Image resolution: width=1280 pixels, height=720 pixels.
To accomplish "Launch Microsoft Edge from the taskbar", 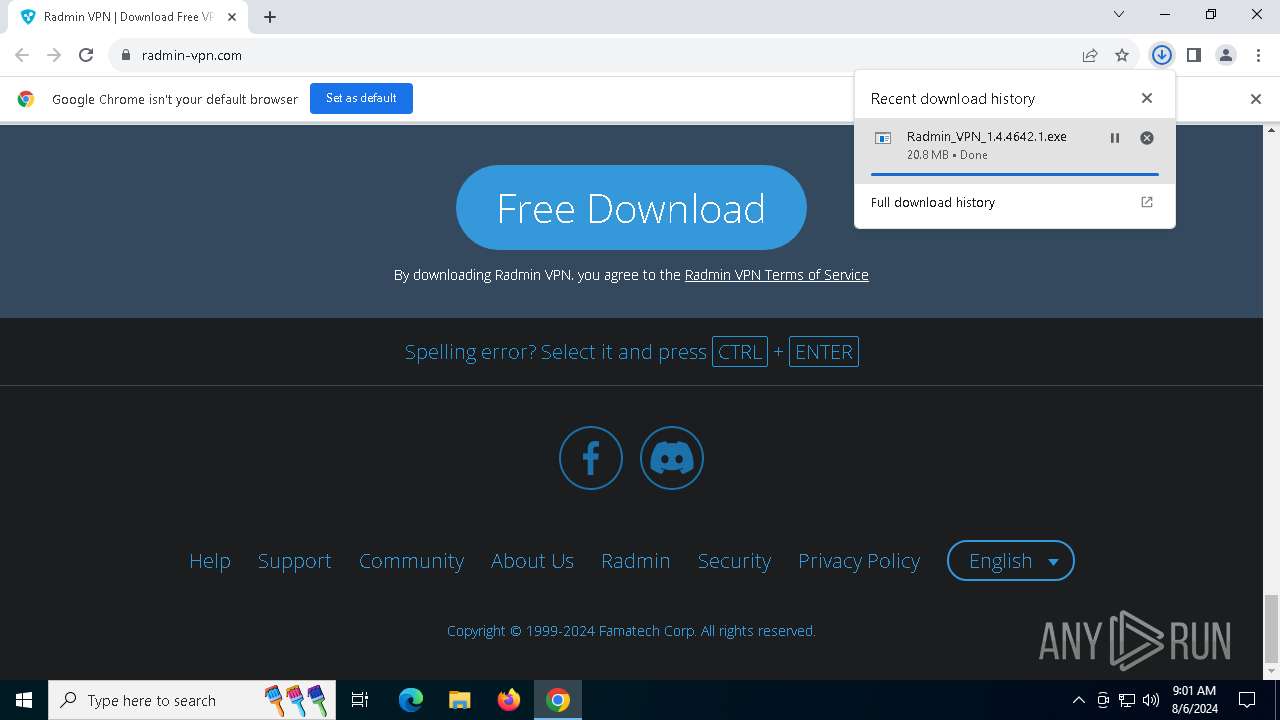I will [411, 700].
